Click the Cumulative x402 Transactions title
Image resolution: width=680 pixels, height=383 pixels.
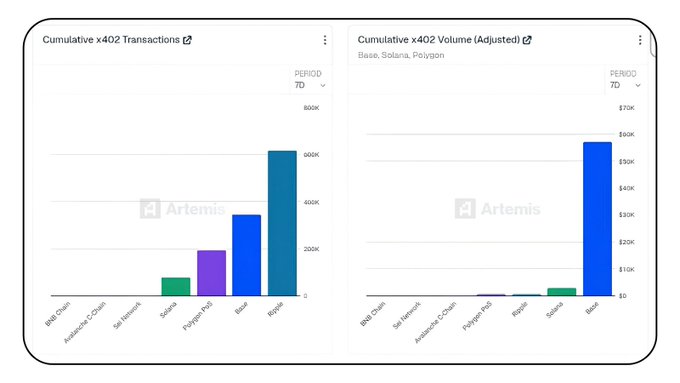click(x=111, y=39)
